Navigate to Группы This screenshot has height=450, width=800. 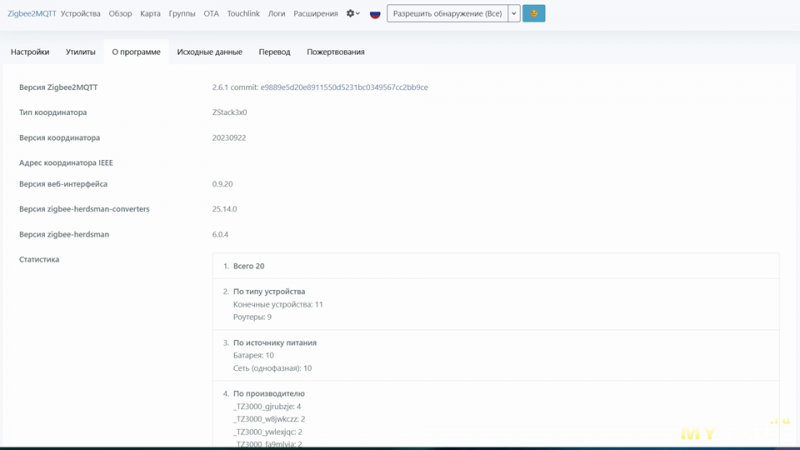[x=182, y=14]
